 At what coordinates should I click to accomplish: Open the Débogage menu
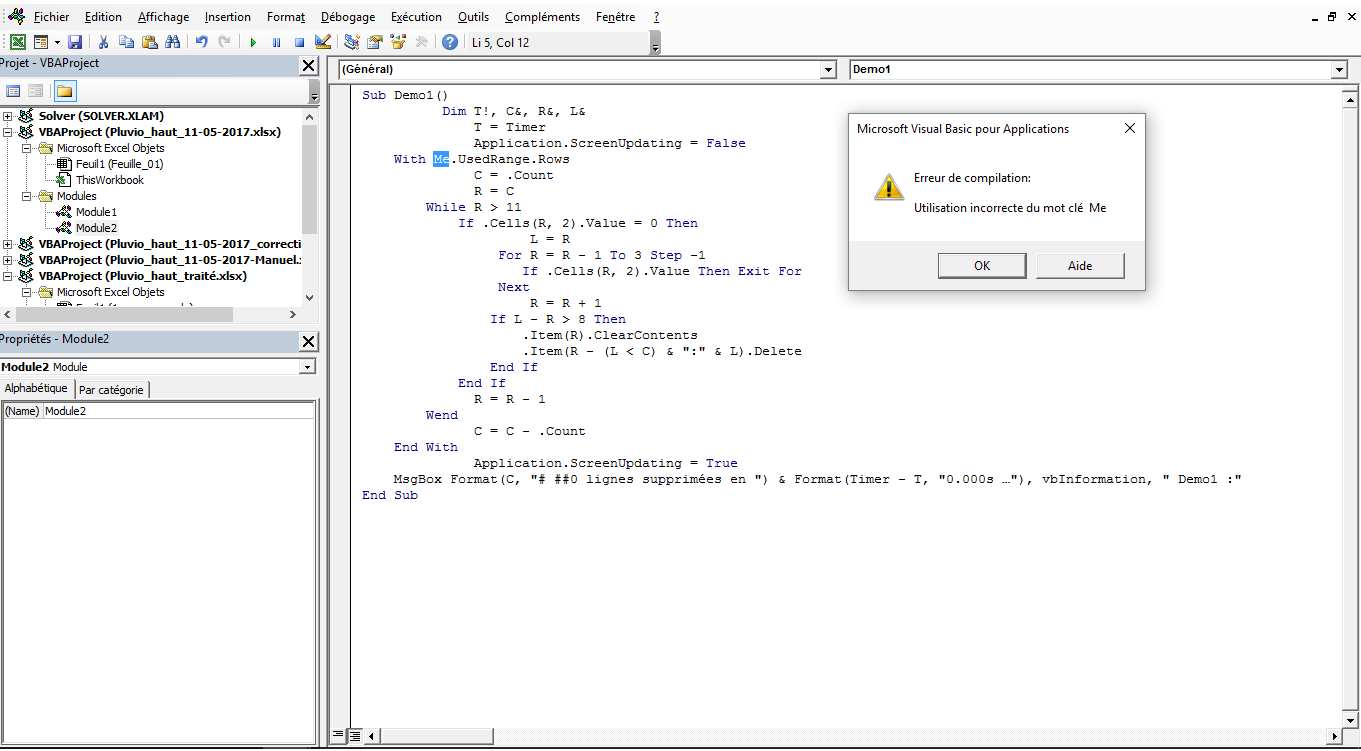[x=348, y=17]
